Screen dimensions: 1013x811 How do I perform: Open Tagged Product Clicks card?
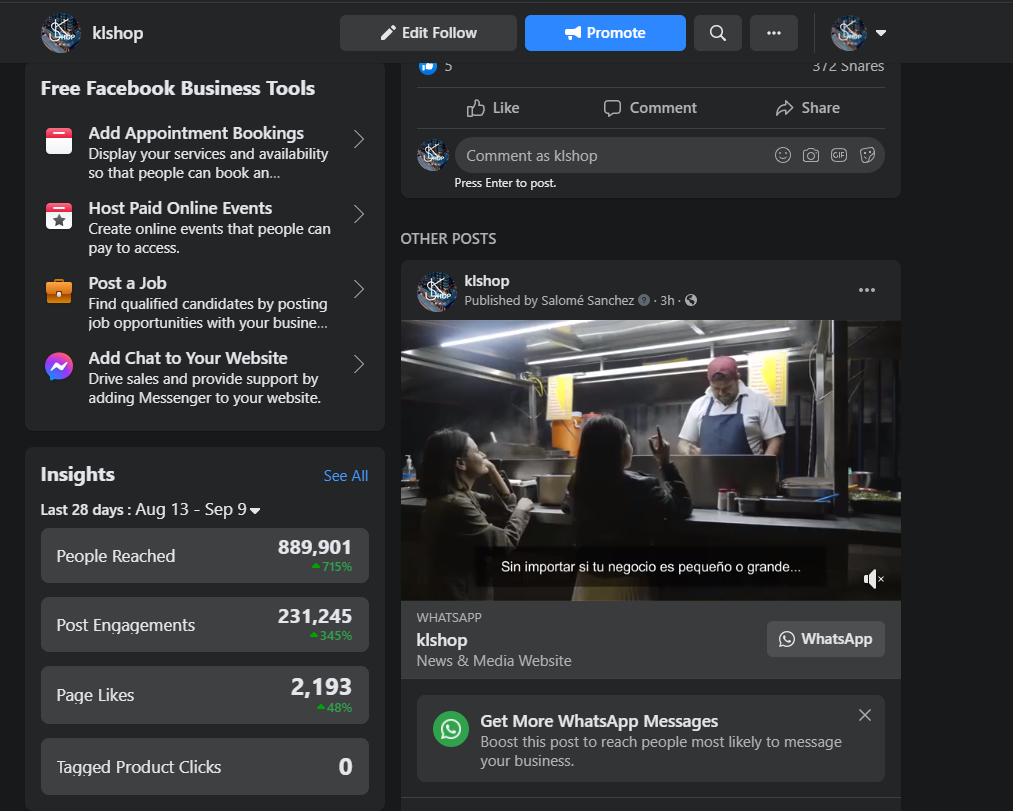coord(205,766)
